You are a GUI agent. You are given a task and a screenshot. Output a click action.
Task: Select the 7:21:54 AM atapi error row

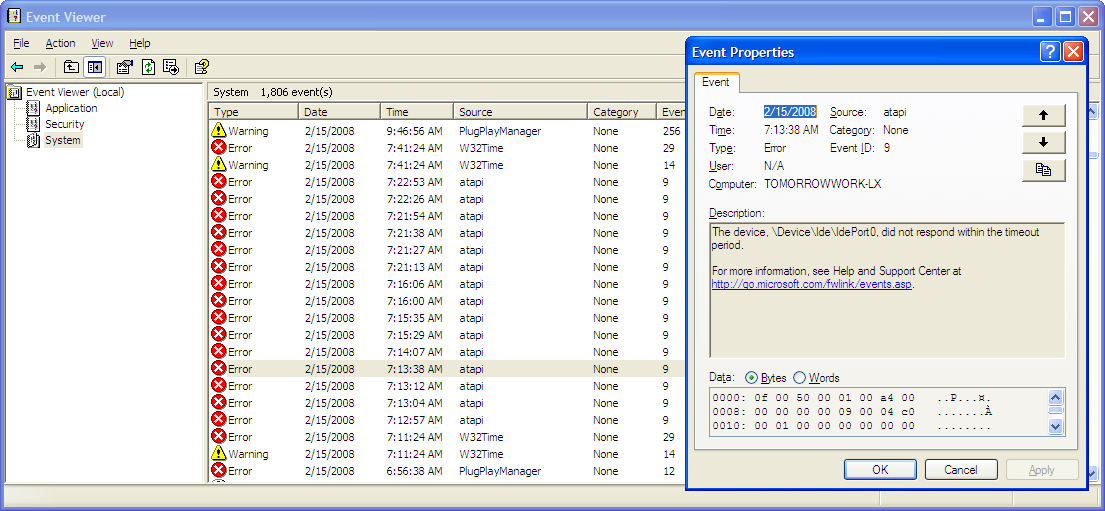click(447, 216)
